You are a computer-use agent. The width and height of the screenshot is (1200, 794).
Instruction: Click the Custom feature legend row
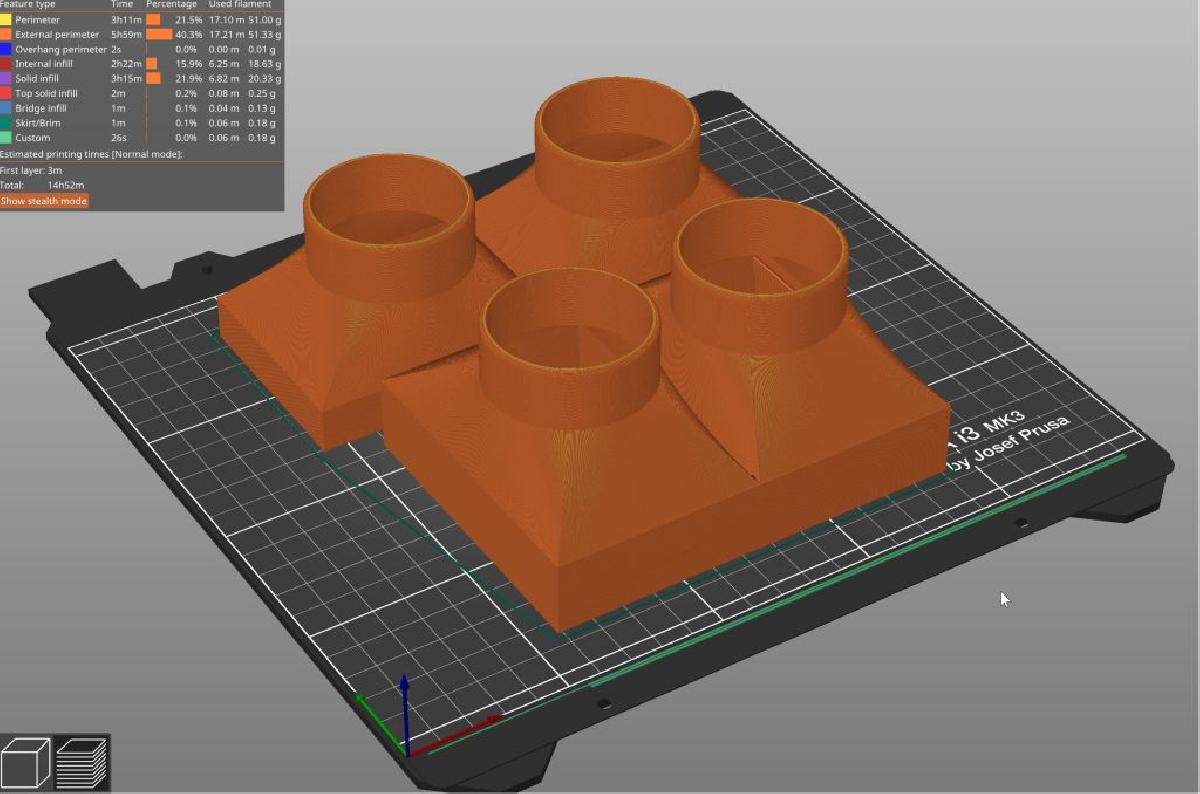coord(32,138)
